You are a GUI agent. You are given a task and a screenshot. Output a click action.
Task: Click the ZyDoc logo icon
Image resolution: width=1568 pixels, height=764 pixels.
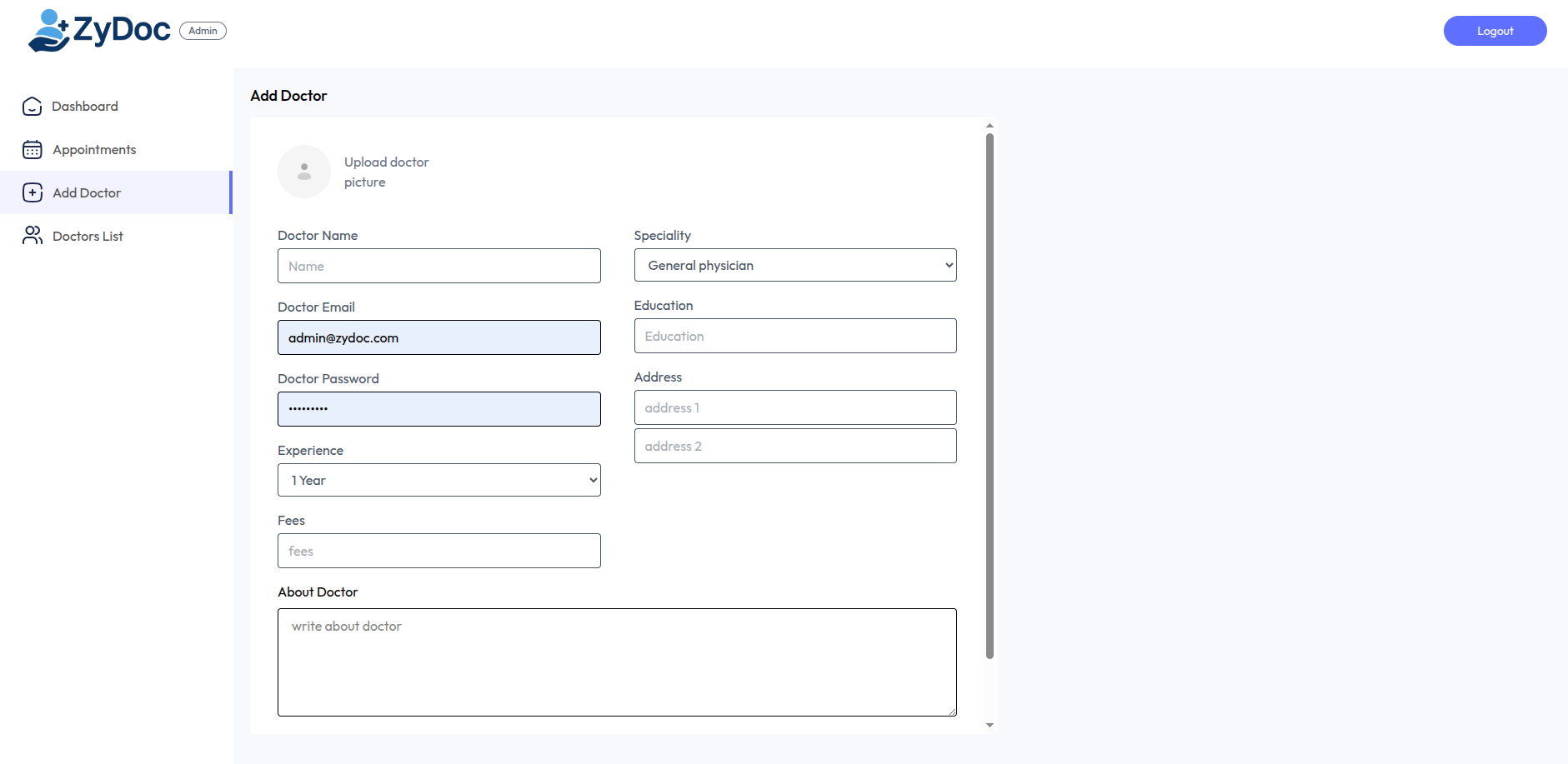pyautogui.click(x=49, y=31)
